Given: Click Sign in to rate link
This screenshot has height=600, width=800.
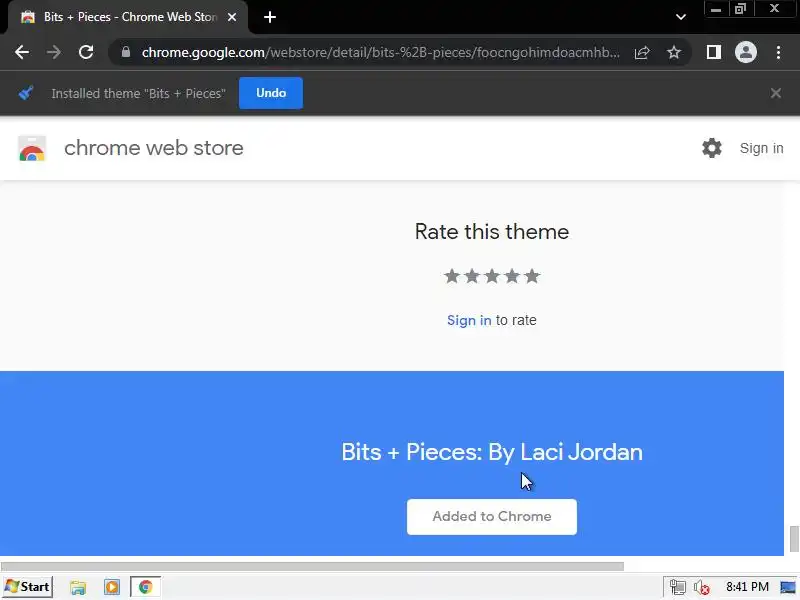Looking at the screenshot, I should 469,320.
